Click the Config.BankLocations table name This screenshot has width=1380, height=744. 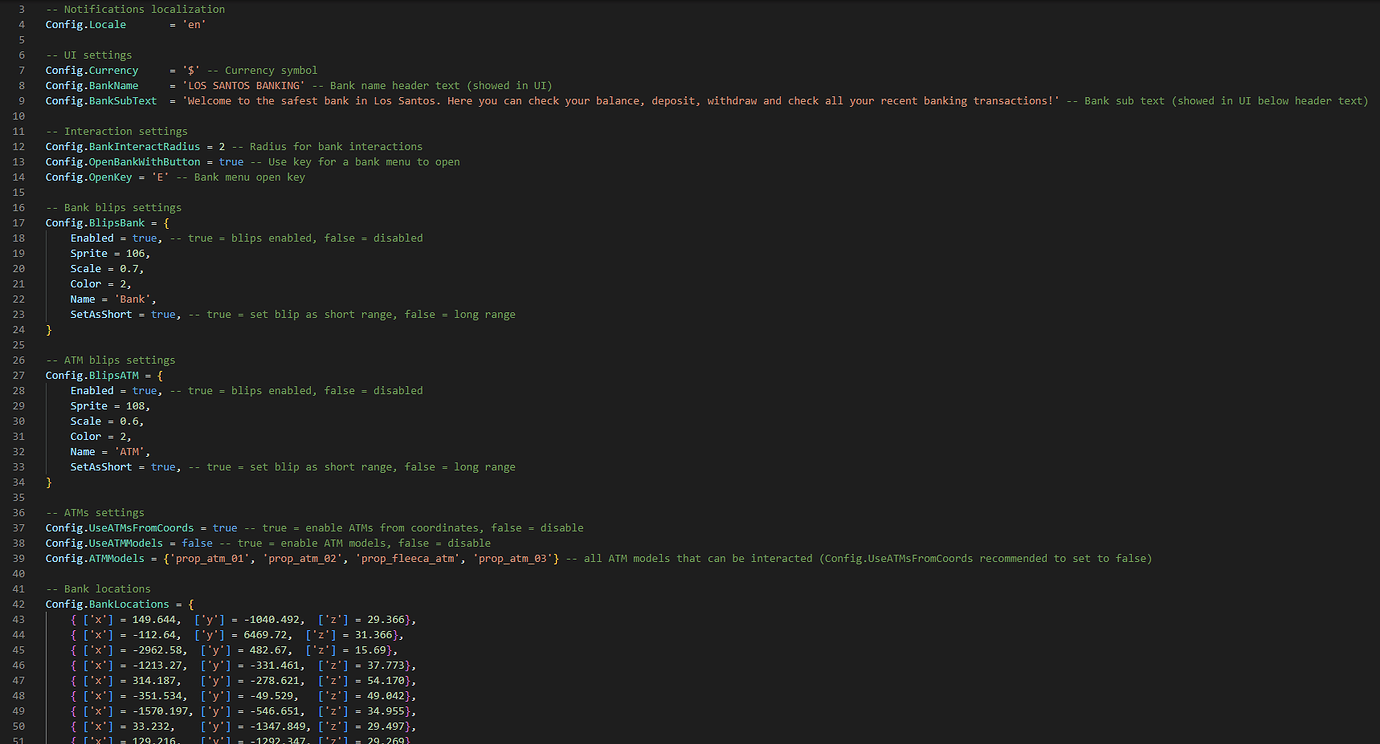tap(107, 604)
